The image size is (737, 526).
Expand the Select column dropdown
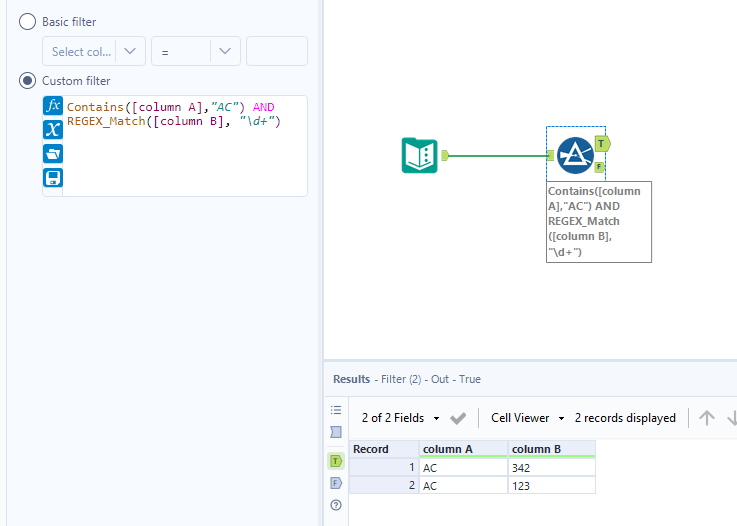tap(131, 52)
